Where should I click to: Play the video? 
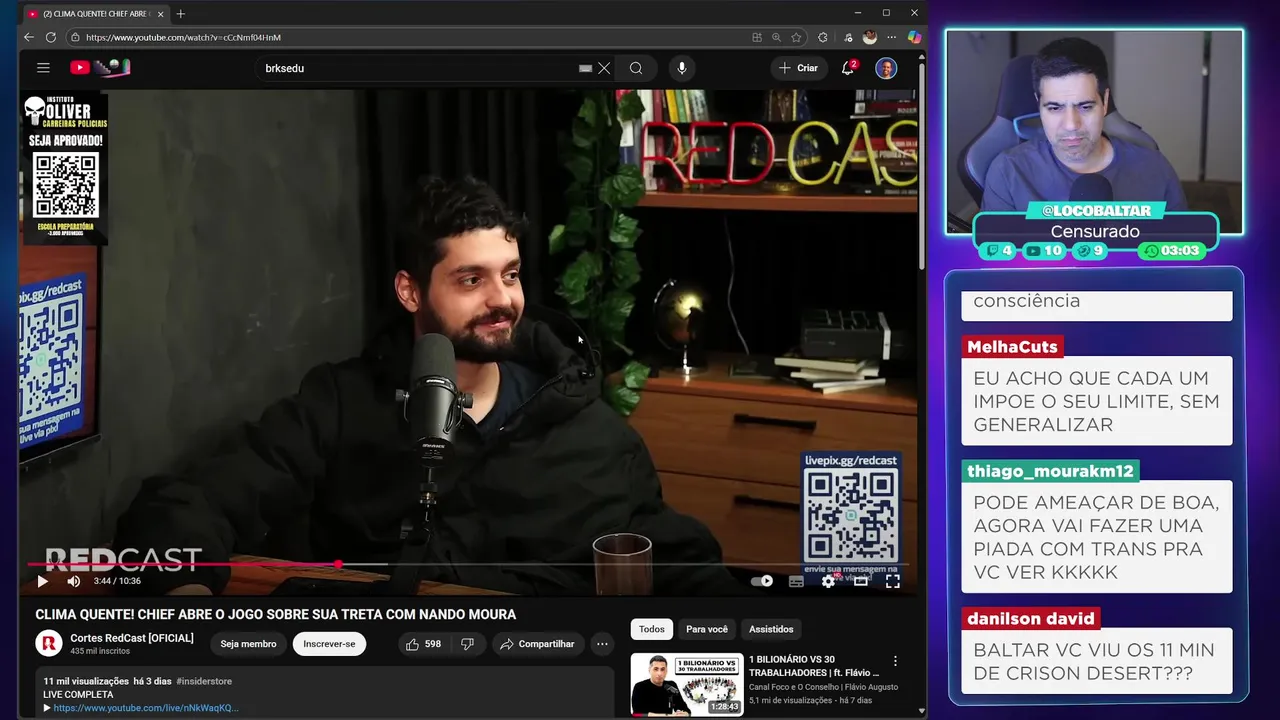[x=42, y=581]
